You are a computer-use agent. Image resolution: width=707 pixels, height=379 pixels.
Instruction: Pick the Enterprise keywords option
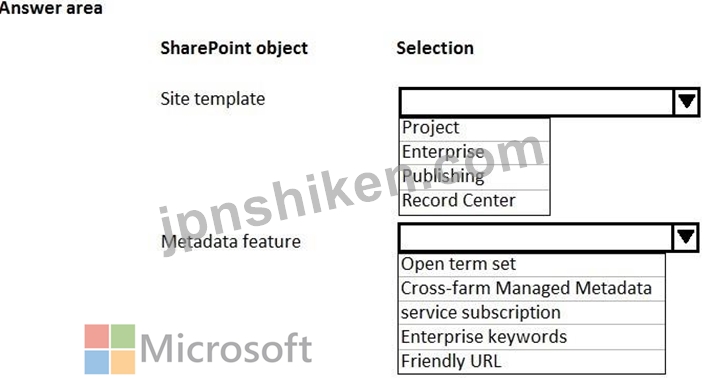coord(532,337)
